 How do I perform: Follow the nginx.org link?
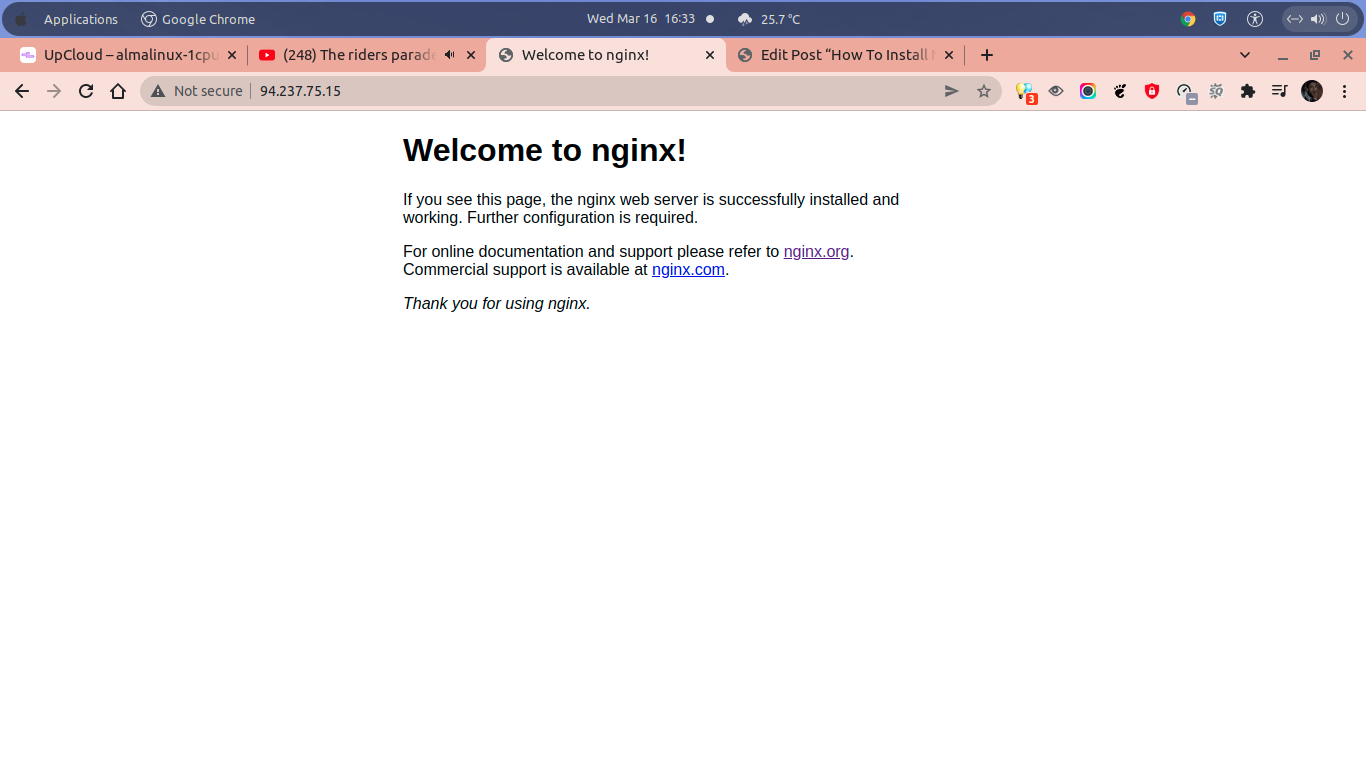816,252
